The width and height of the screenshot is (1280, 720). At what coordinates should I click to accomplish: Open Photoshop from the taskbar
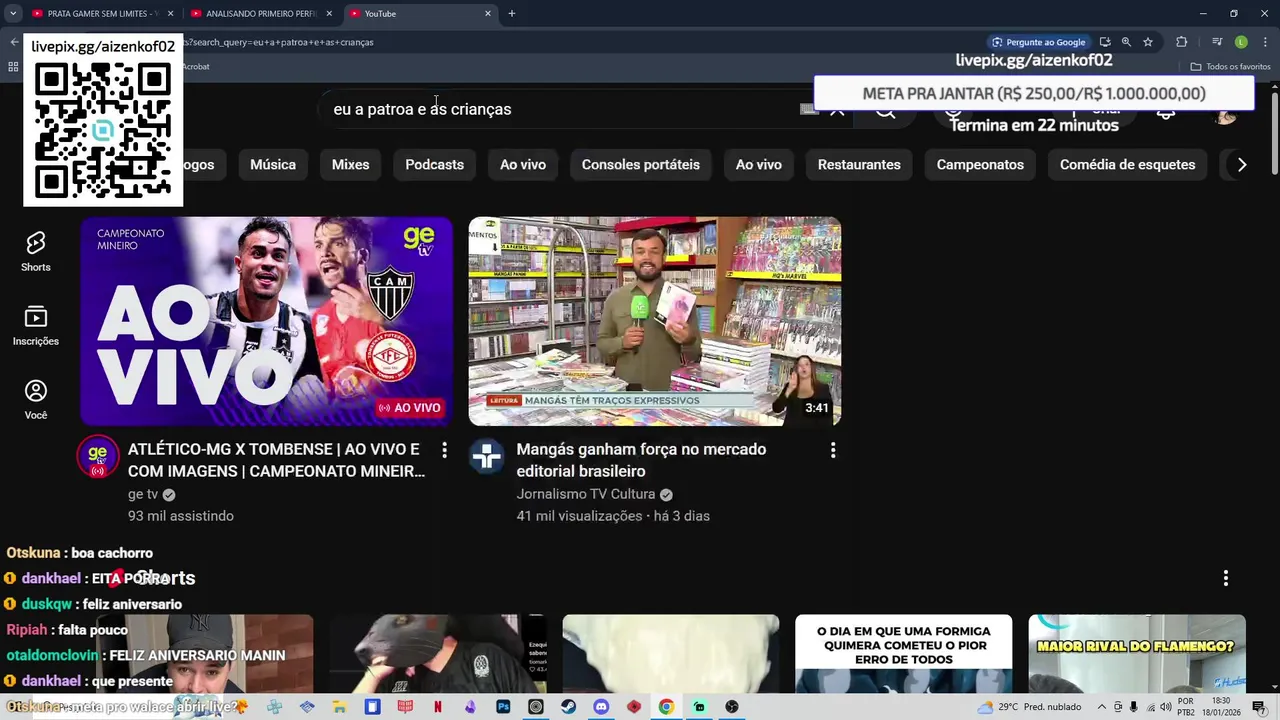pyautogui.click(x=503, y=707)
